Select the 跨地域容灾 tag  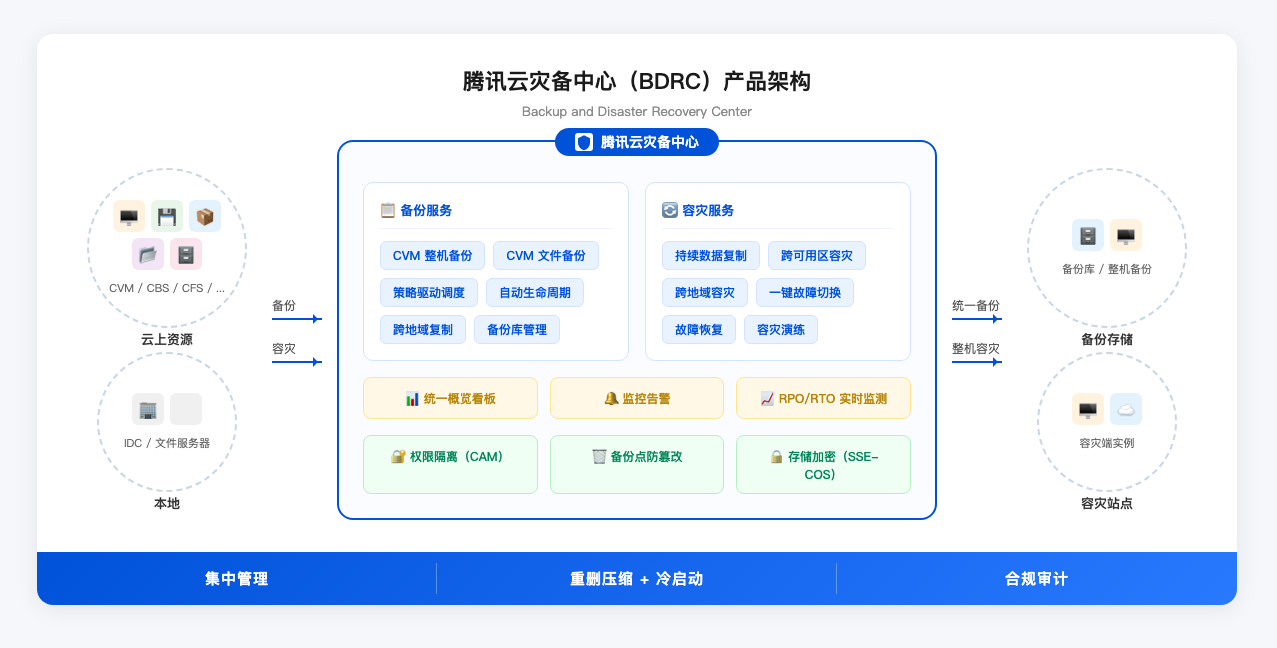point(705,292)
